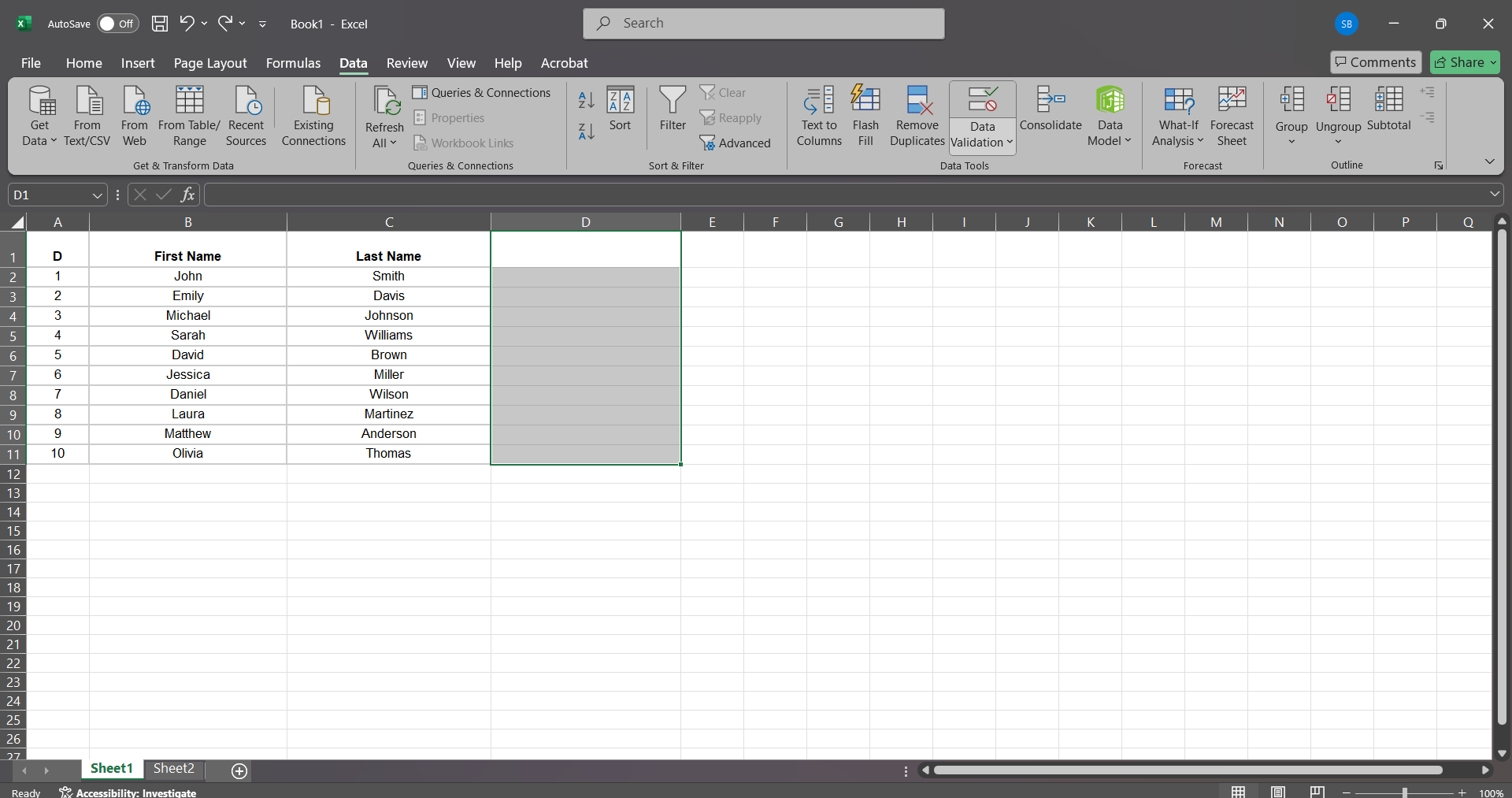Screen dimensions: 1512x798
Task: Switch to the Sheet2 worksheet tab
Action: pos(173,769)
